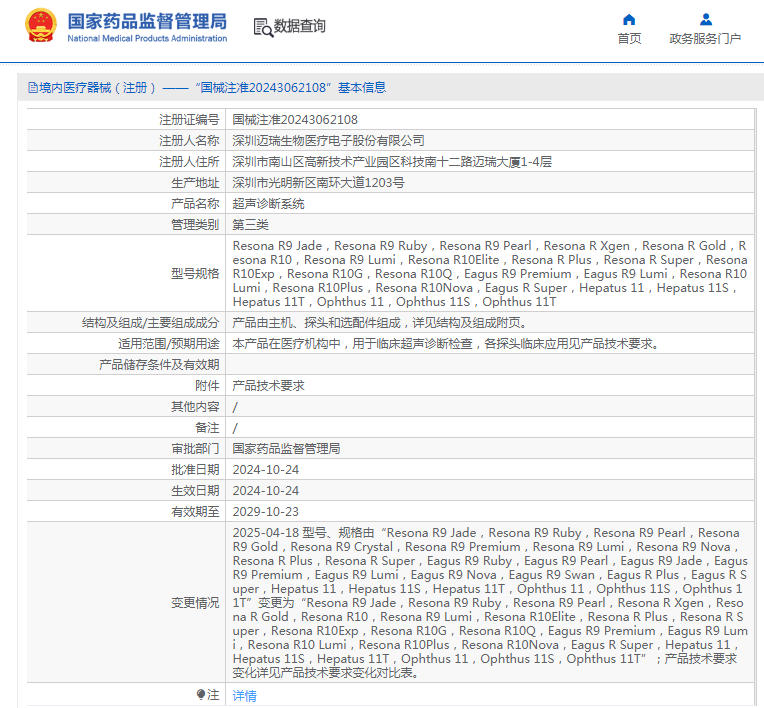This screenshot has height=708, width=764.
Task: Click the 适用范围/预期用途 label
Action: point(169,344)
